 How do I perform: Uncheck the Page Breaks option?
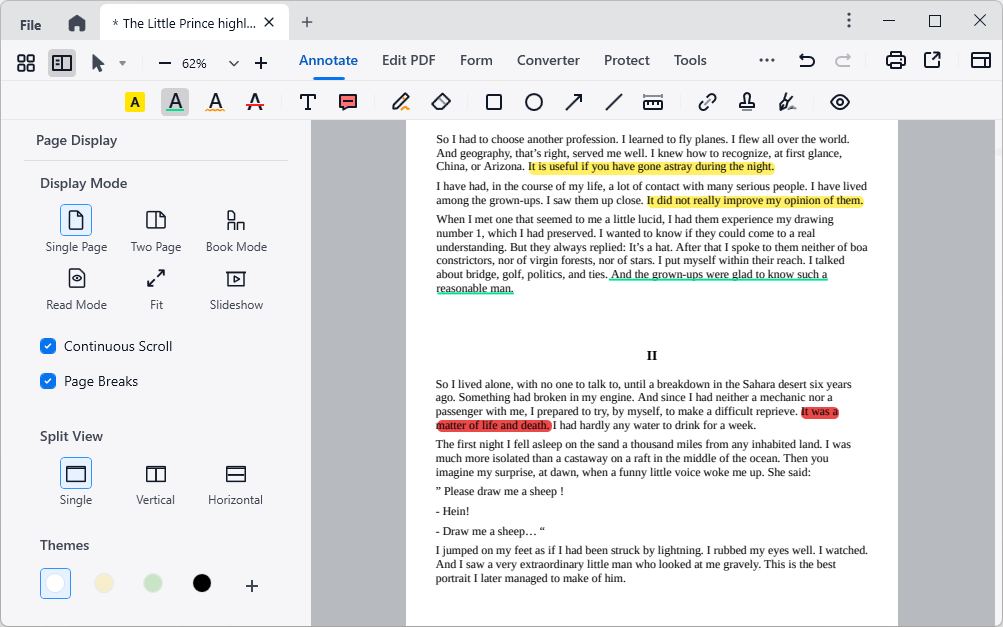[48, 381]
